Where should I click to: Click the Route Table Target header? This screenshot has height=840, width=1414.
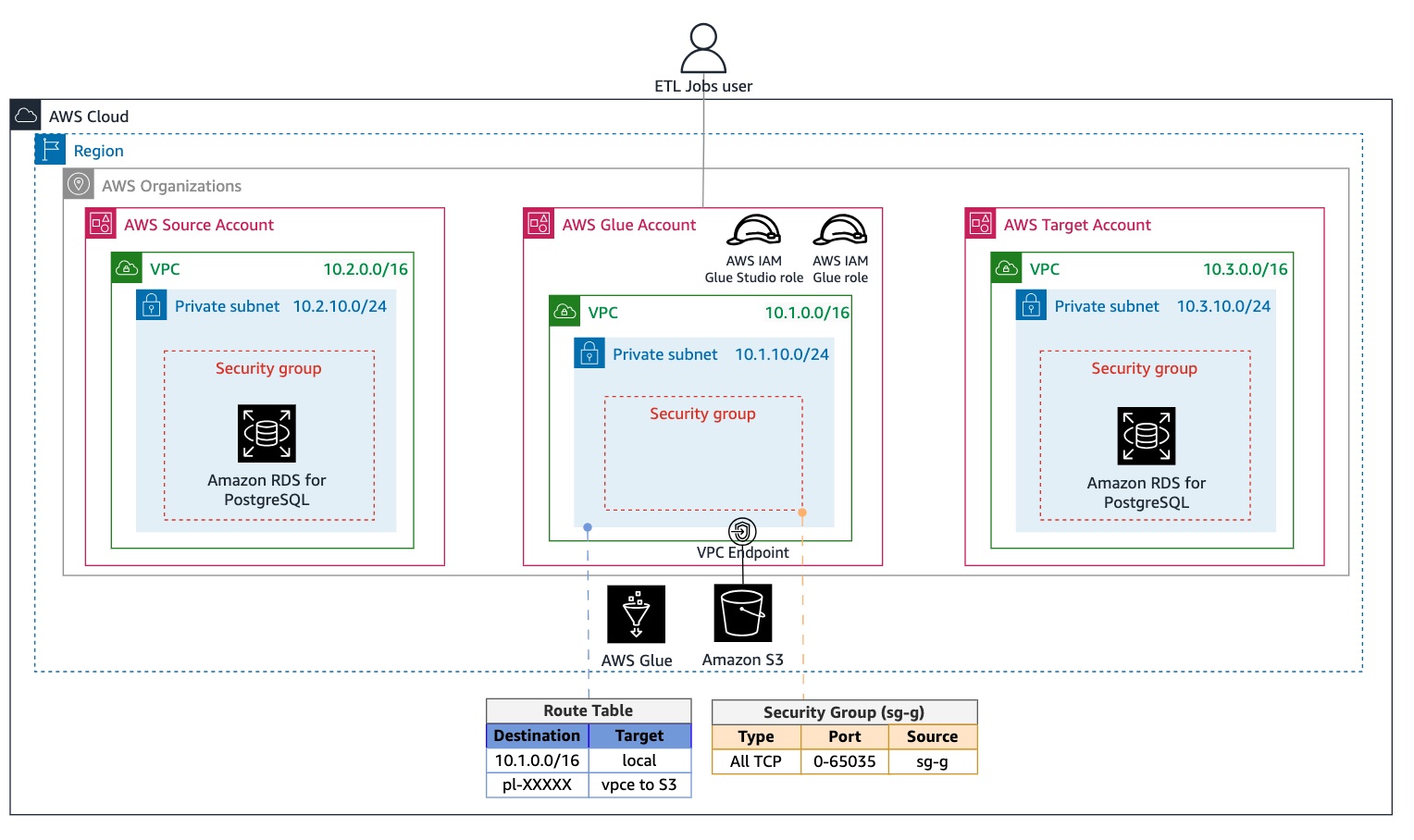(x=639, y=735)
